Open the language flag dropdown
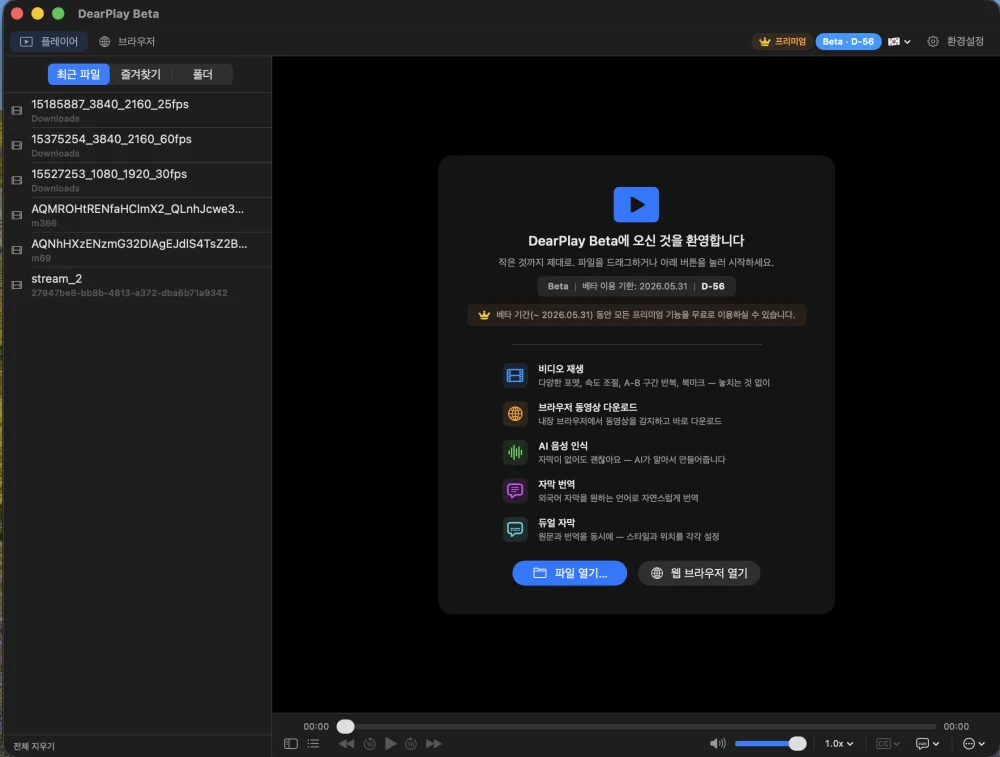This screenshot has width=1000, height=757. click(899, 41)
